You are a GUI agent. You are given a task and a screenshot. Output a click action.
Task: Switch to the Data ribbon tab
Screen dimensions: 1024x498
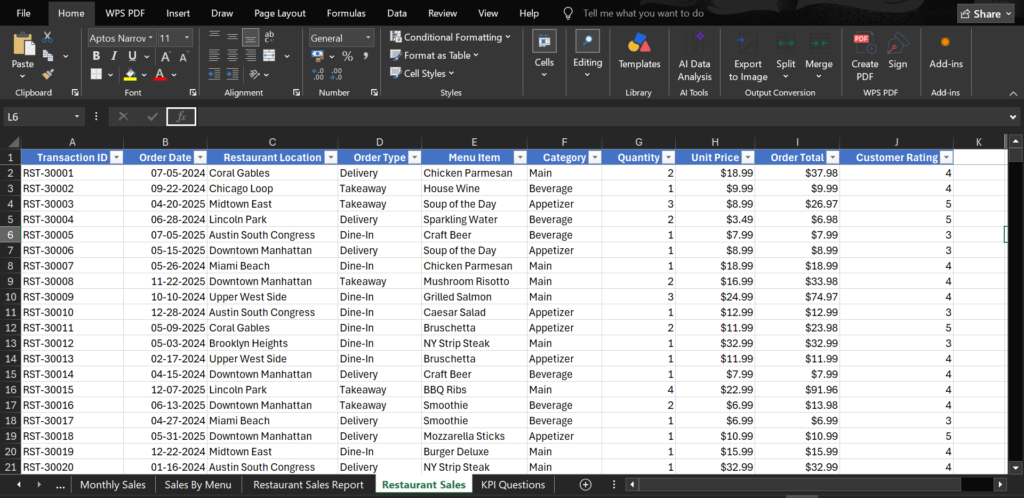click(397, 13)
